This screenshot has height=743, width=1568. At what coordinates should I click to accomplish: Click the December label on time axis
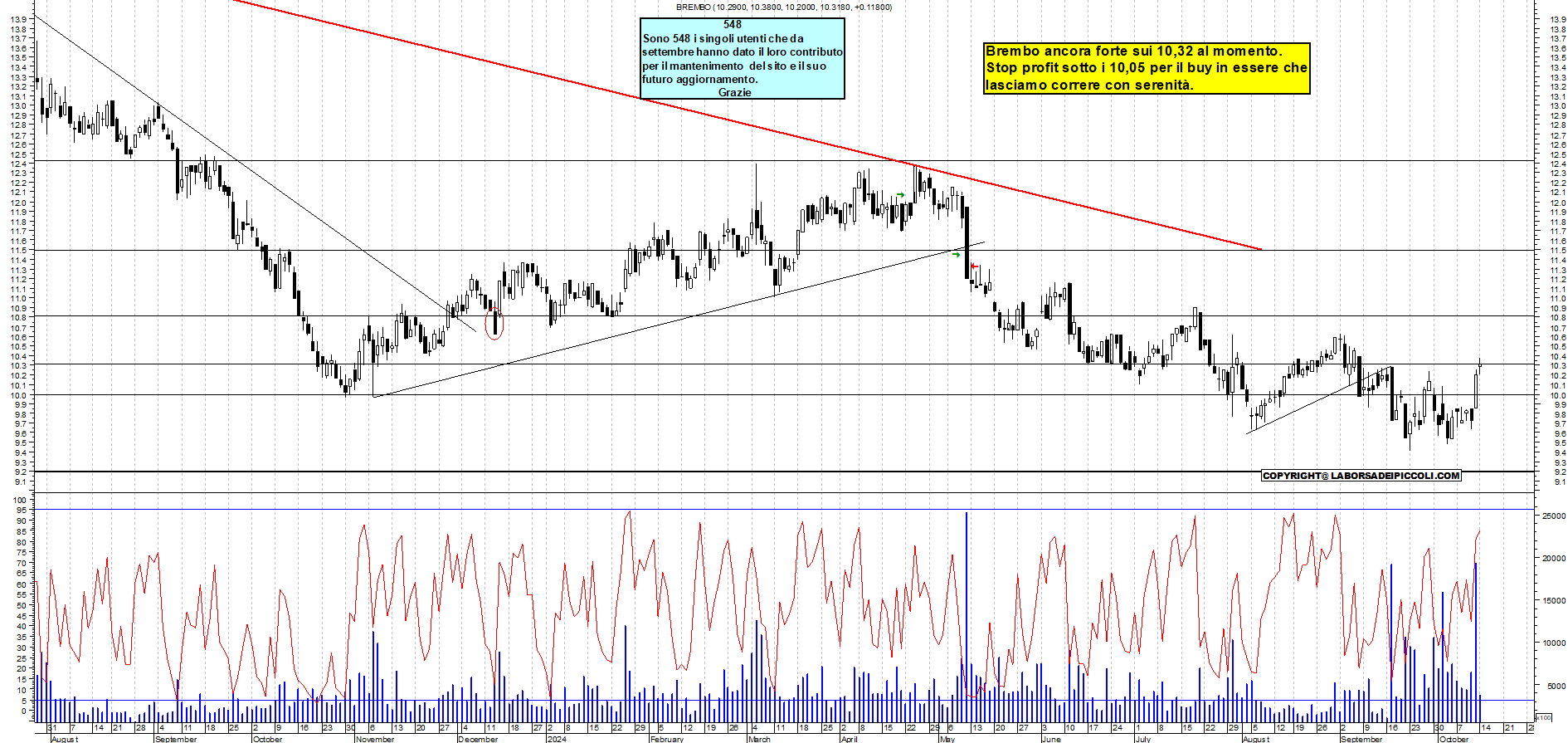tap(479, 739)
